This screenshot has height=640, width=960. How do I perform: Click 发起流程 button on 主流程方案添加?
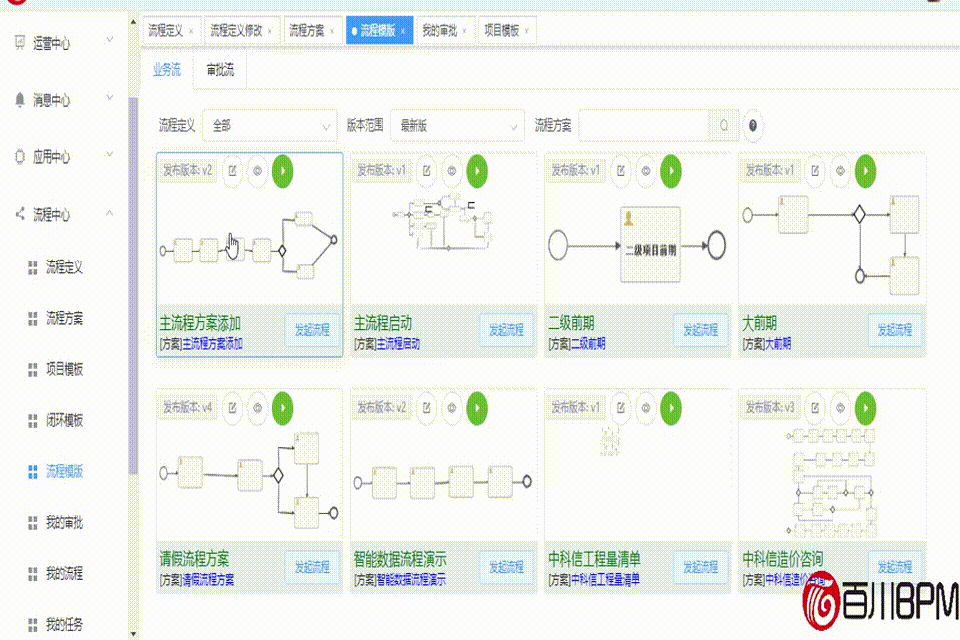[x=311, y=330]
